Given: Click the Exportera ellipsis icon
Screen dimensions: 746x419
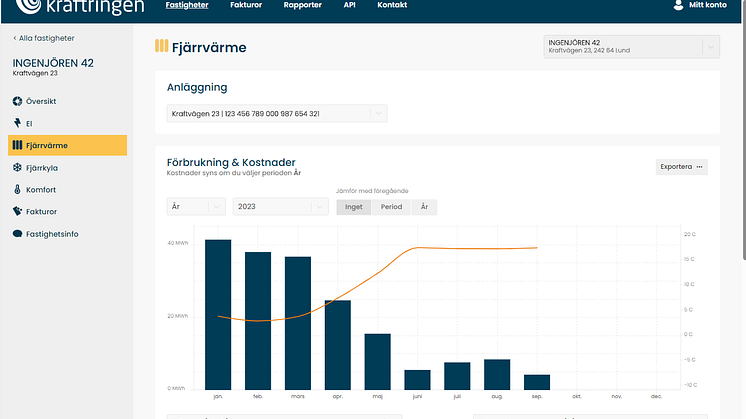Looking at the screenshot, I should pyautogui.click(x=699, y=167).
